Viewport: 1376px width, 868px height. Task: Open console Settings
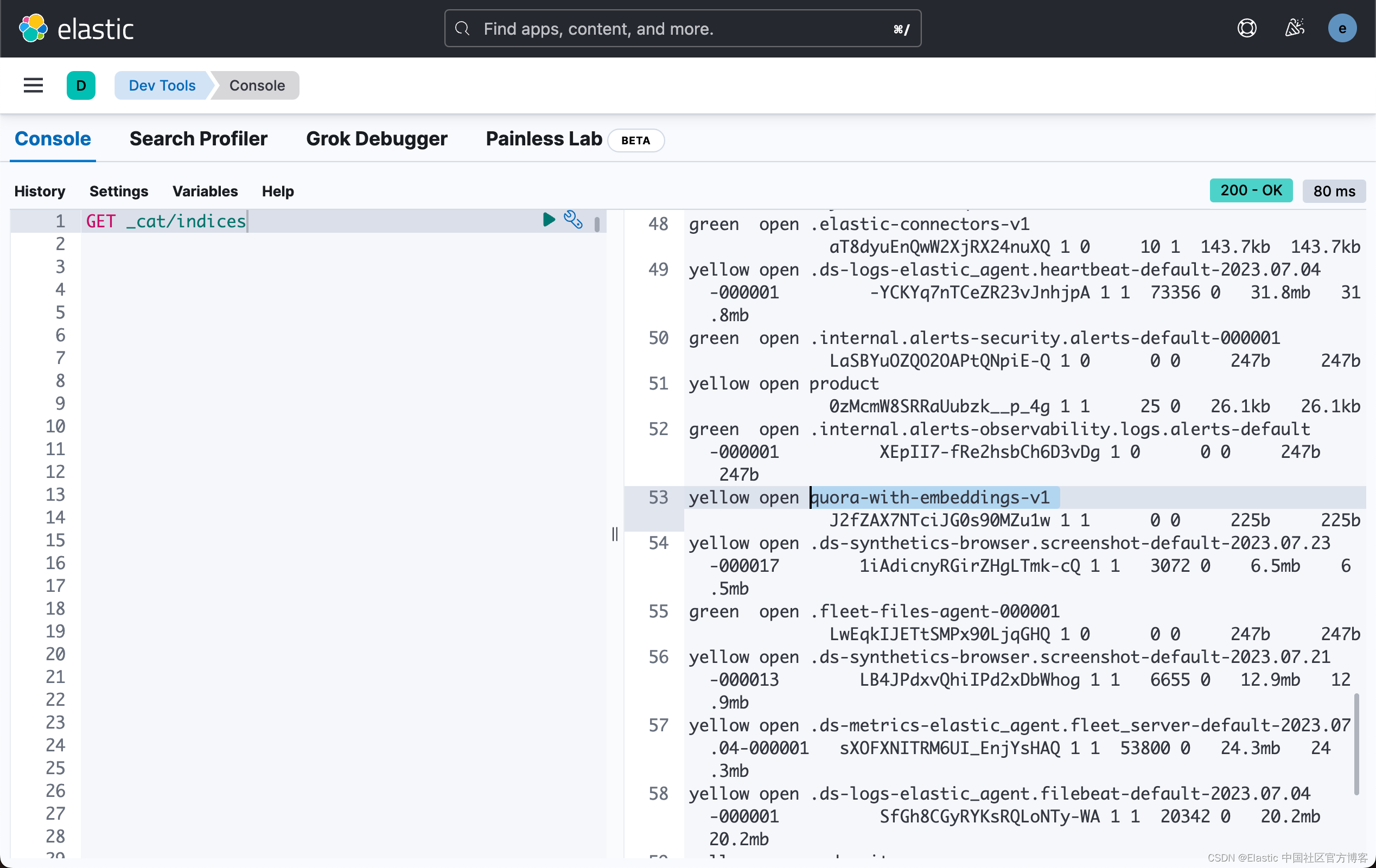tap(118, 191)
